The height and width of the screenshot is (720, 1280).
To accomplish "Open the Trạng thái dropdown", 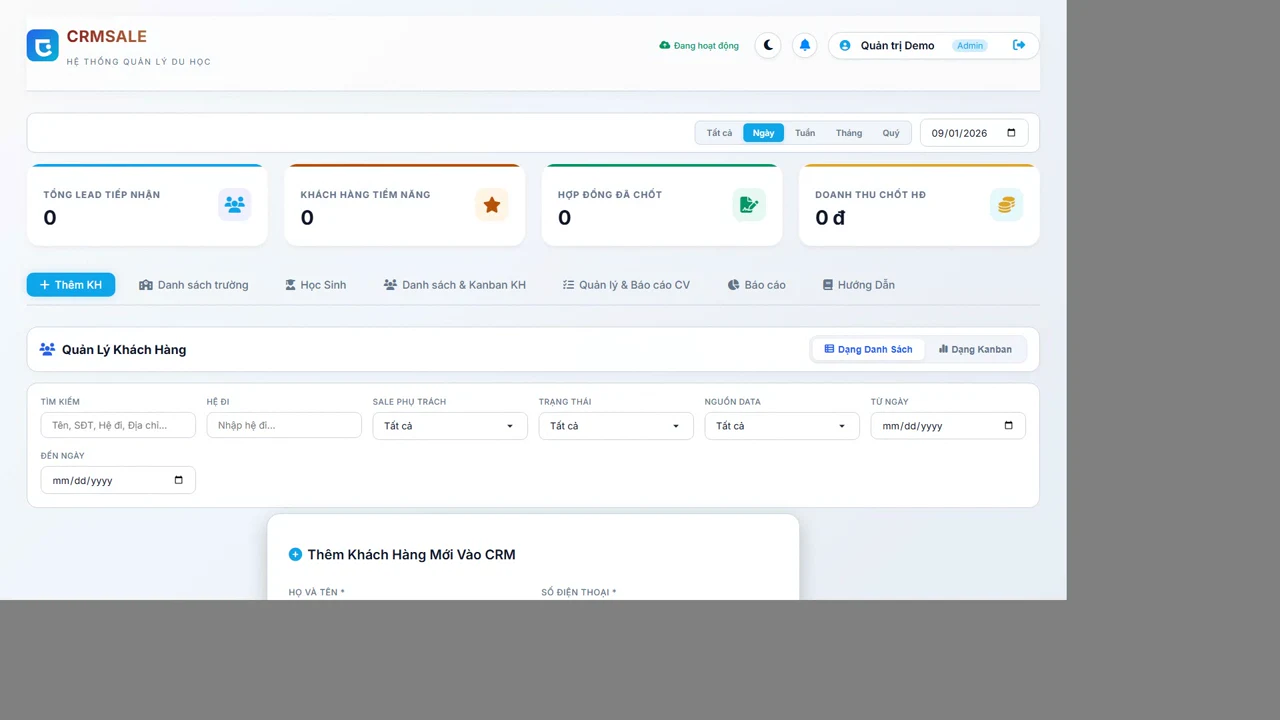I will 616,426.
